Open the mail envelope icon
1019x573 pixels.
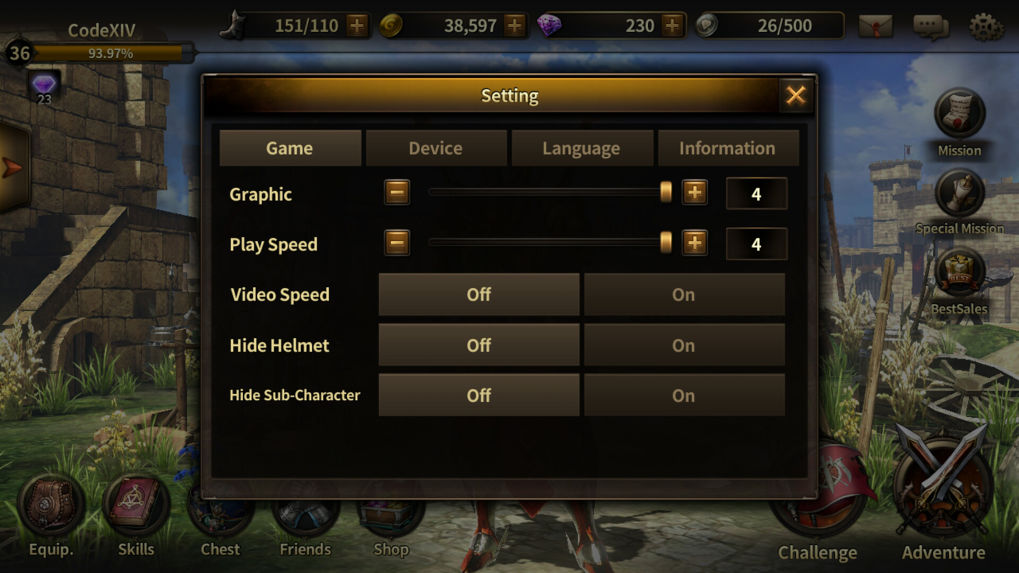[x=875, y=27]
